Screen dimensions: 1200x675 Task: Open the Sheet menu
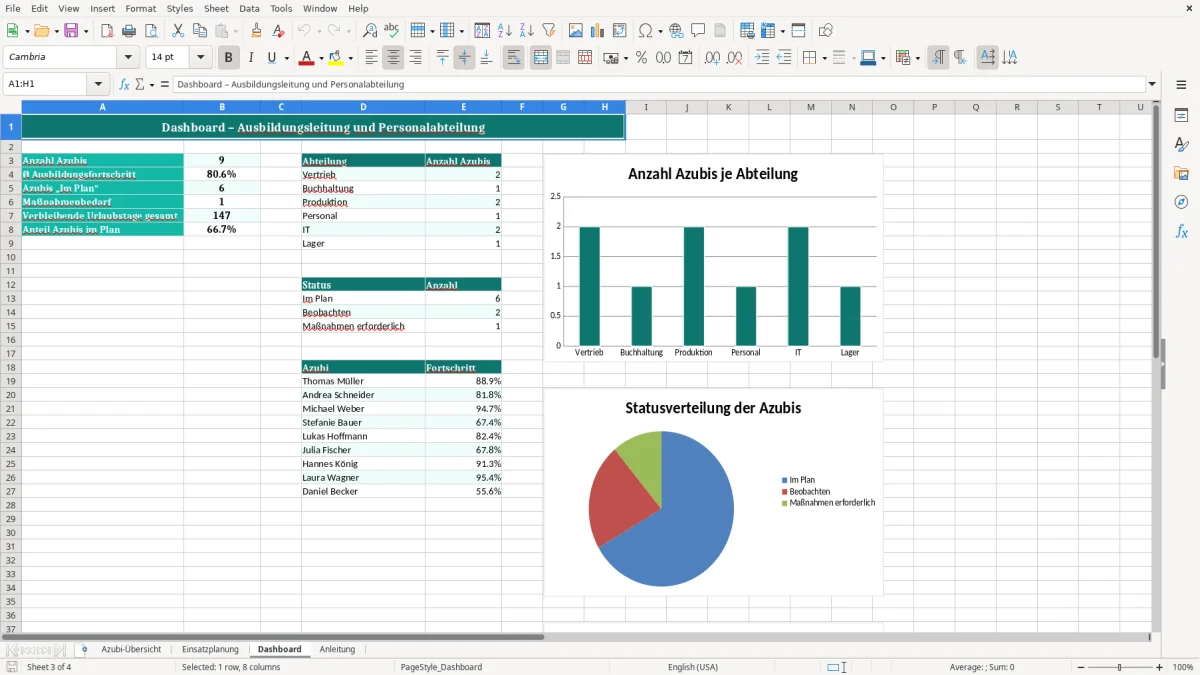[x=217, y=8]
